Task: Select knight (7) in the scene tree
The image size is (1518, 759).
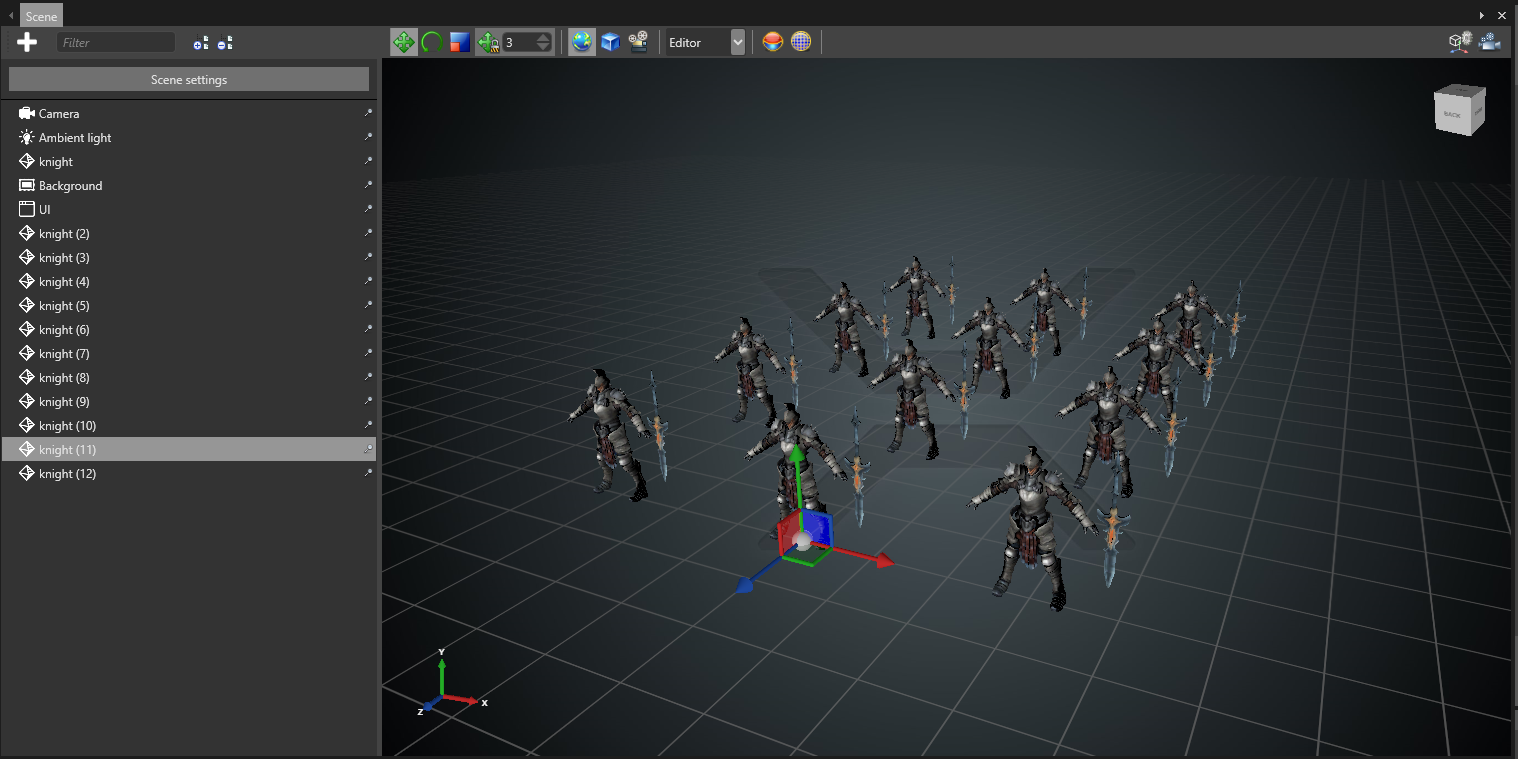Action: (65, 353)
